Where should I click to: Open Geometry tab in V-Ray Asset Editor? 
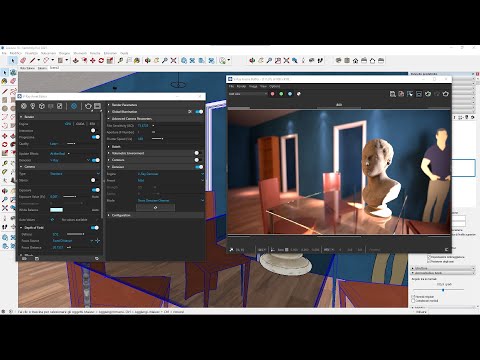coord(42,106)
